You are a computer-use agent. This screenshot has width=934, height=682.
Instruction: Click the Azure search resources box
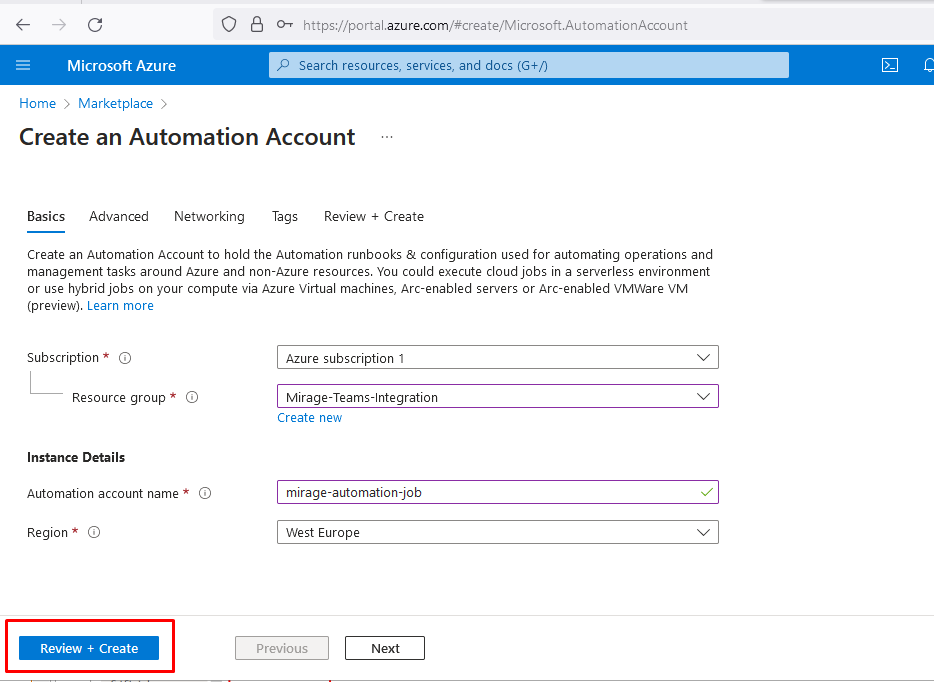(529, 65)
